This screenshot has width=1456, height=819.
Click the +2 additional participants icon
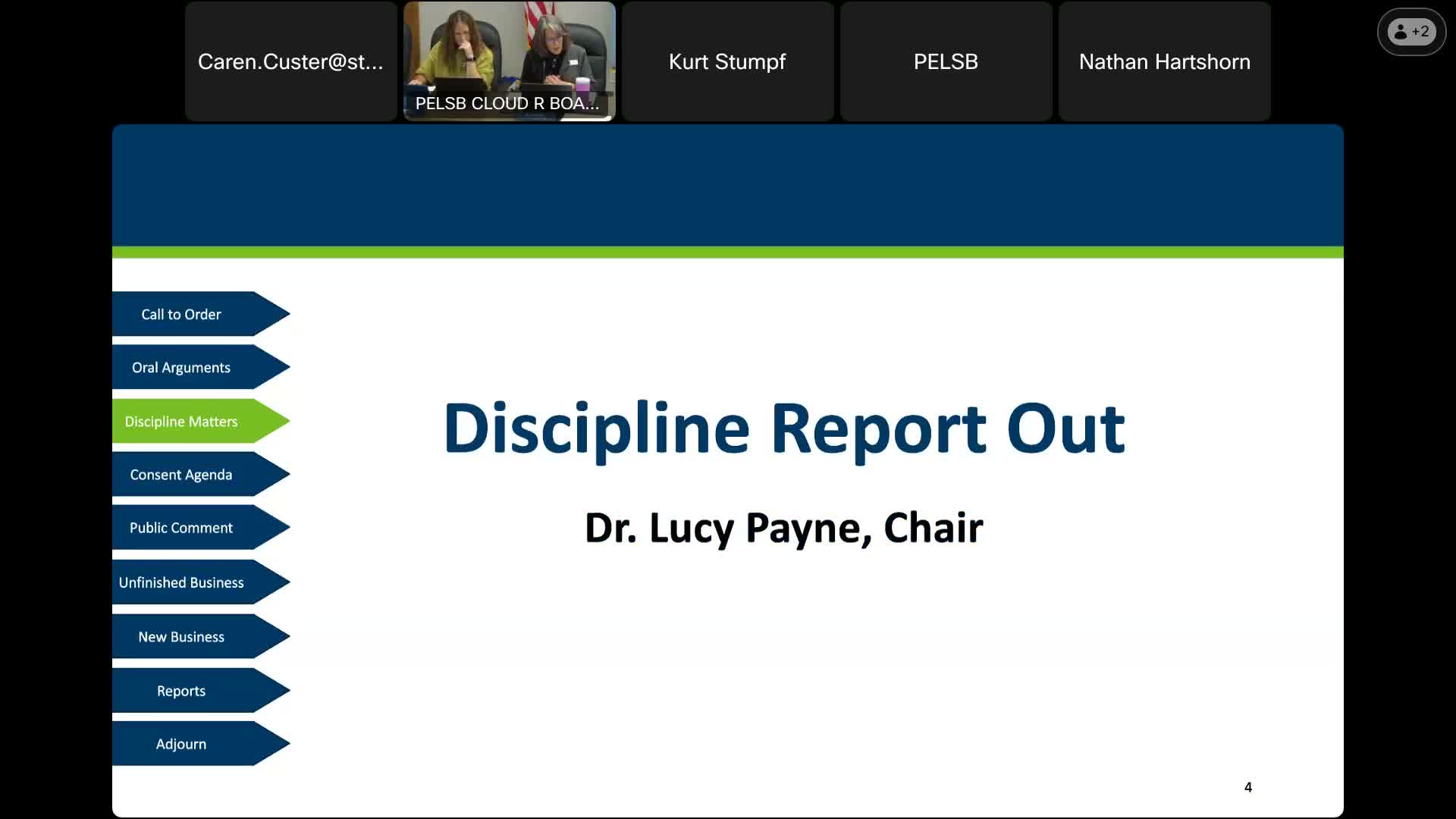[x=1411, y=32]
